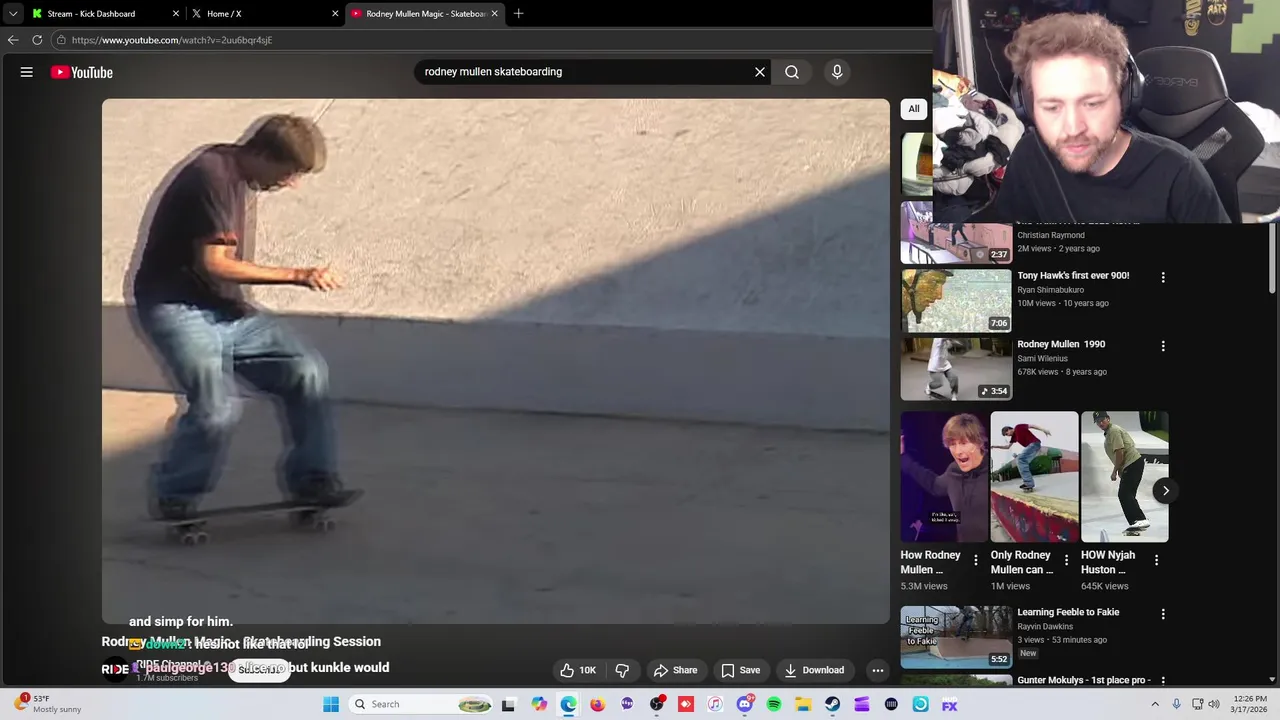Image resolution: width=1280 pixels, height=720 pixels.
Task: Open Tony Hawk's first ever 900! title
Action: [1073, 276]
